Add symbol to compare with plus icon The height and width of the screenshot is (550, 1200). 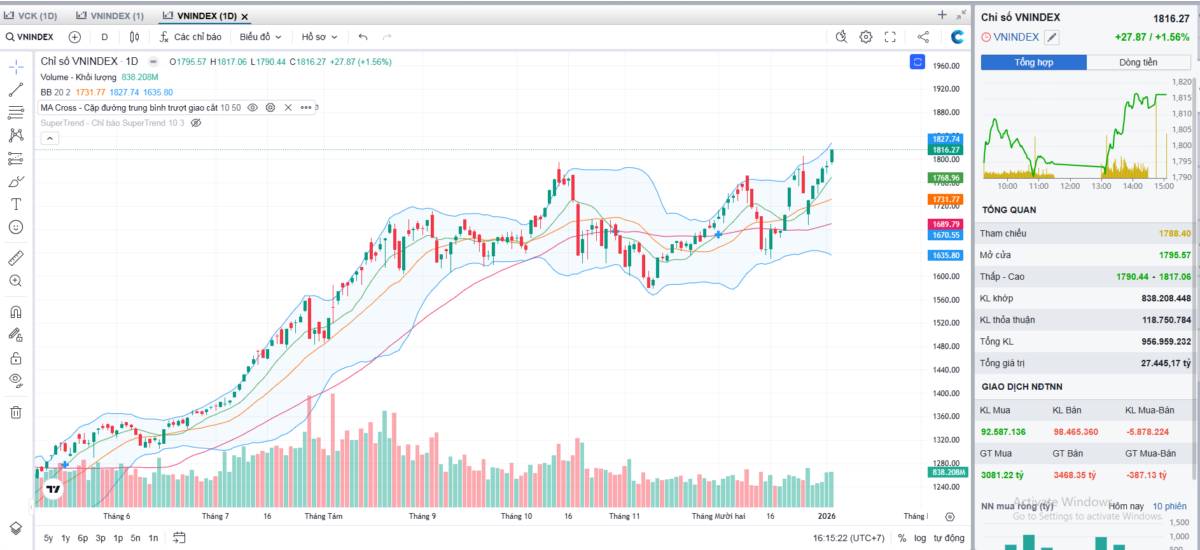pos(74,37)
